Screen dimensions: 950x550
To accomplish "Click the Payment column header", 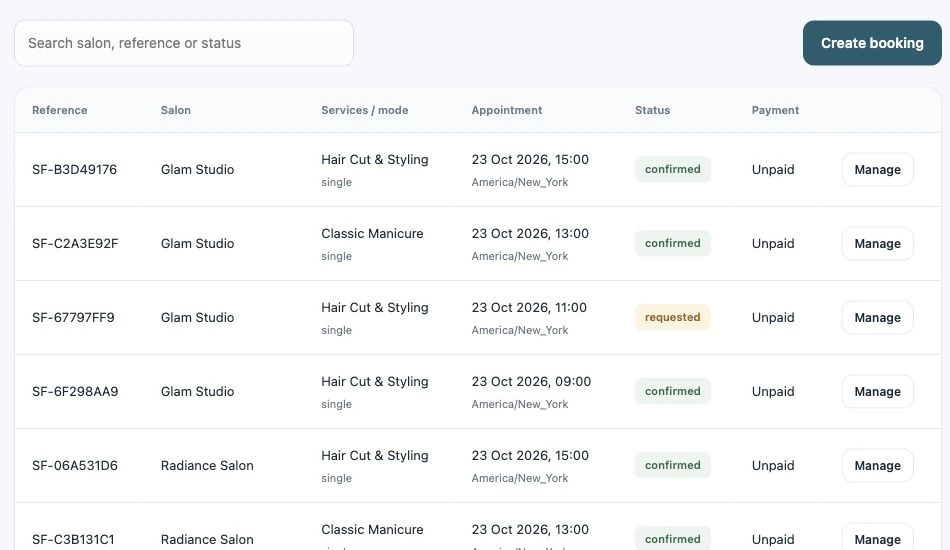I will (x=776, y=110).
